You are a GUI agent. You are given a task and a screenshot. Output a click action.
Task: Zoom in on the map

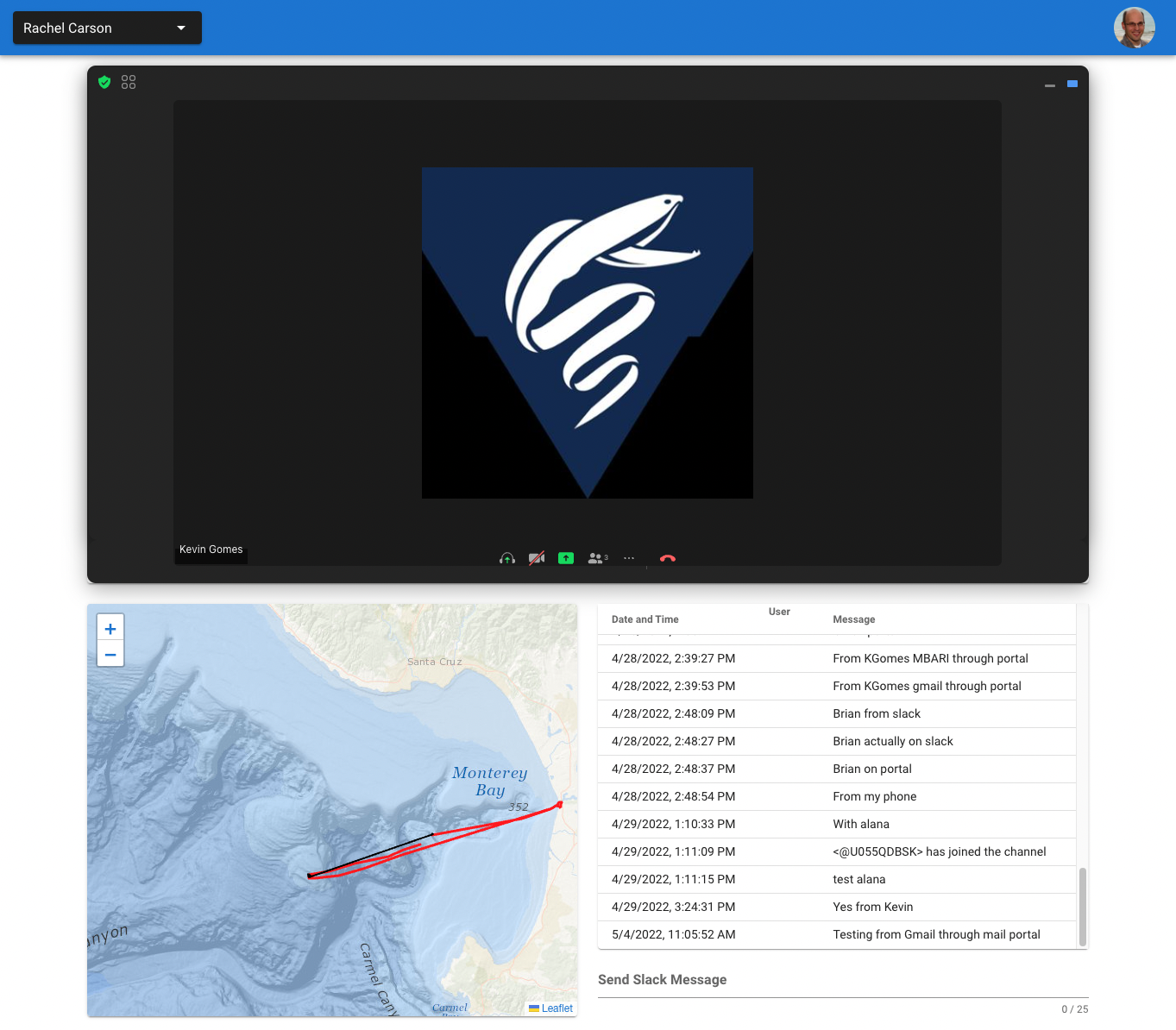click(110, 628)
